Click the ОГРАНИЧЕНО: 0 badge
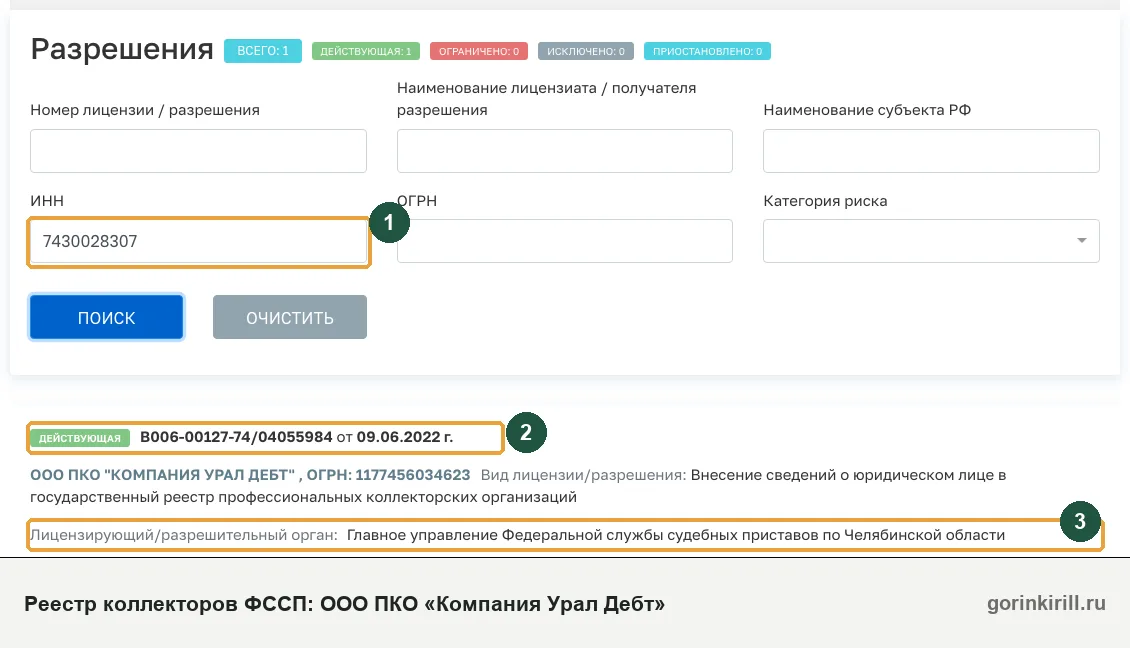 [479, 51]
